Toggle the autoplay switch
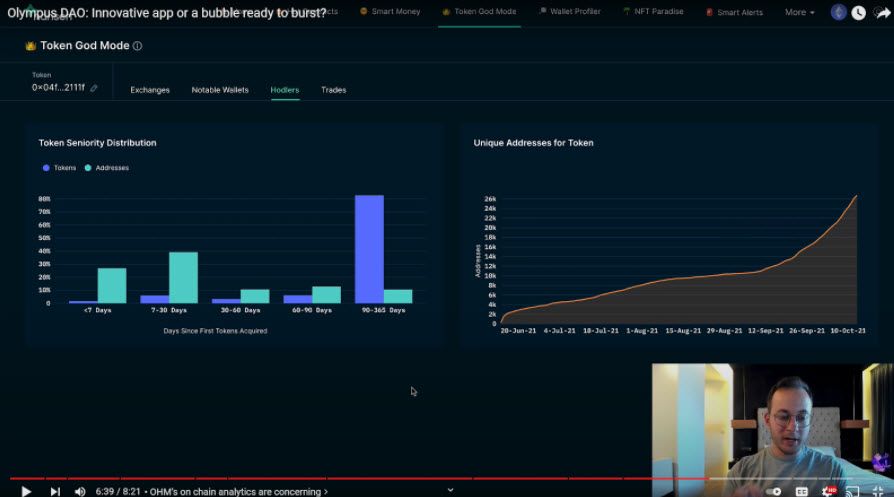894x497 pixels. click(x=774, y=491)
